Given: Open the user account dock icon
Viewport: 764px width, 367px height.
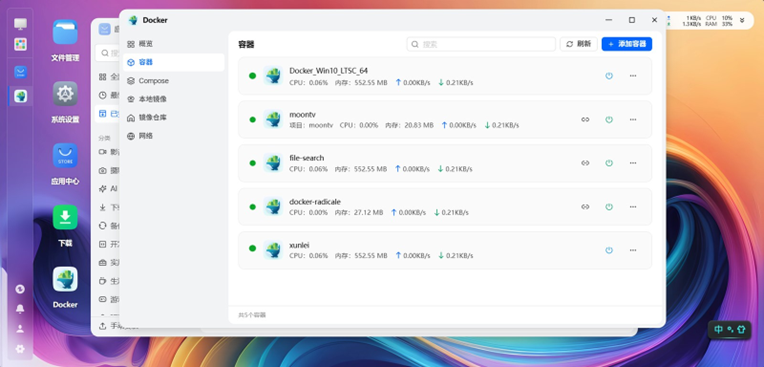Looking at the screenshot, I should click(20, 329).
